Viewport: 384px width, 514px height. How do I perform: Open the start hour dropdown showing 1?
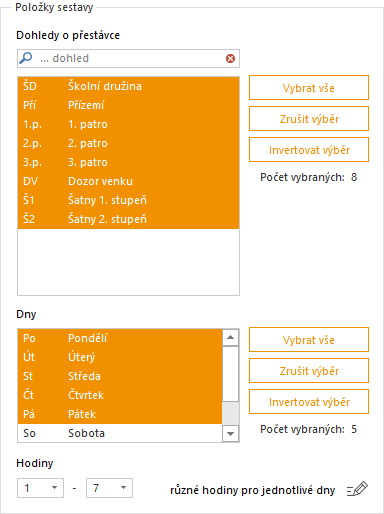pos(40,488)
